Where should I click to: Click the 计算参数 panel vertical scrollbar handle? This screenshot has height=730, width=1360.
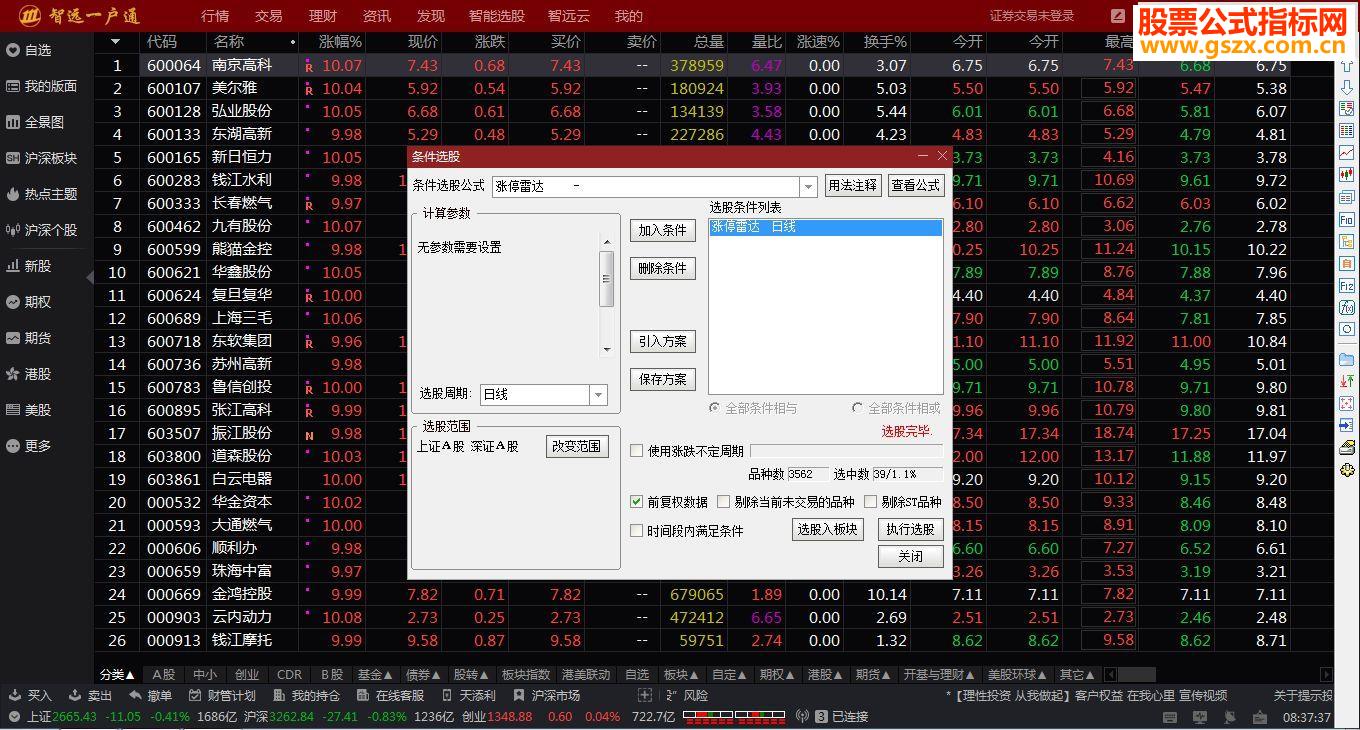click(x=606, y=279)
